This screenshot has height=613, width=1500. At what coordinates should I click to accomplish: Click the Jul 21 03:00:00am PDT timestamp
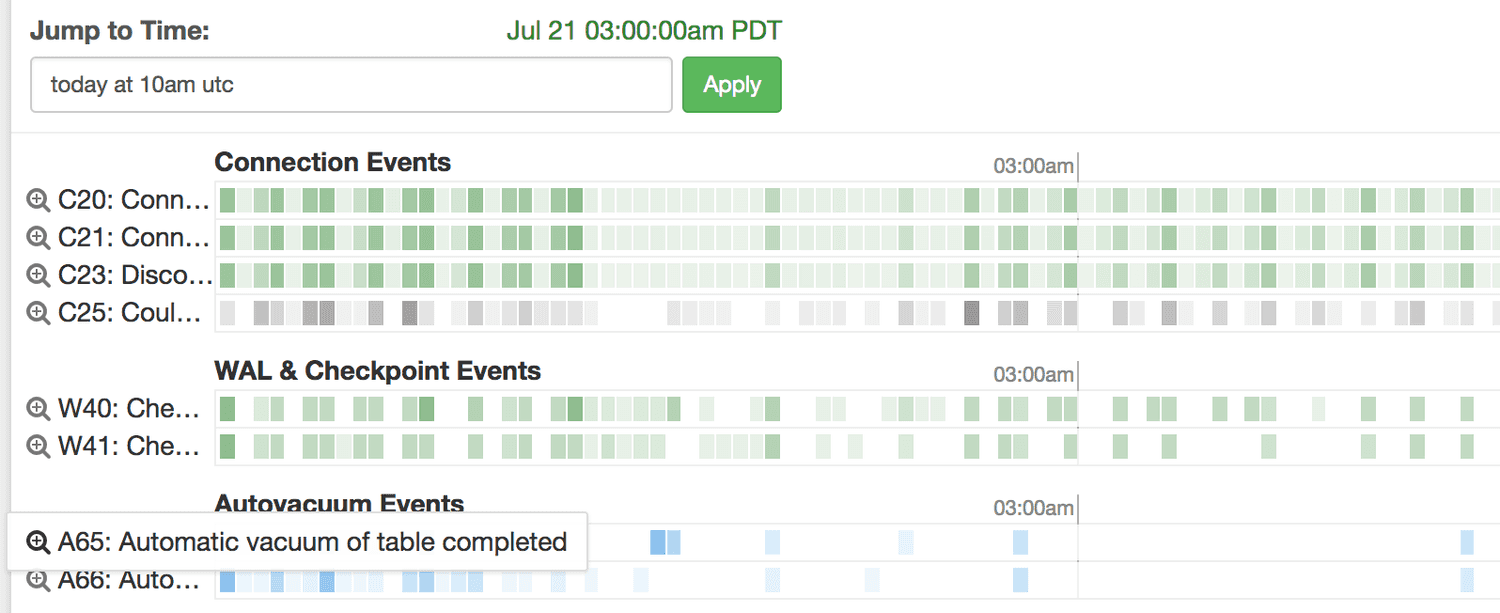coord(643,30)
